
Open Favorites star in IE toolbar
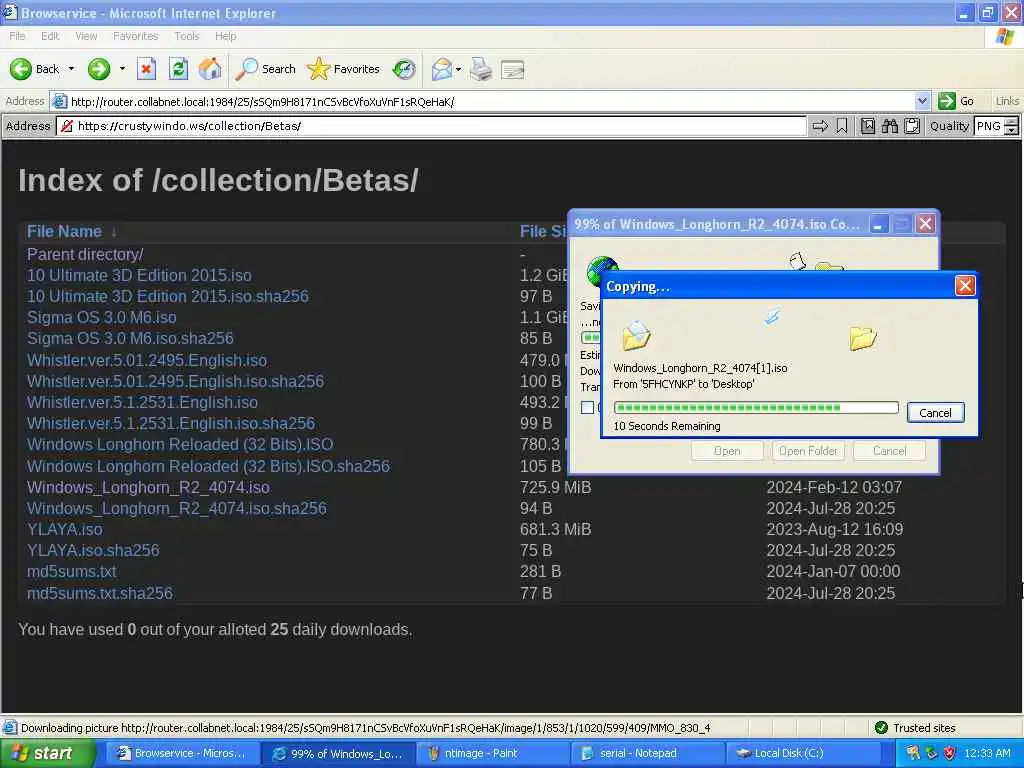344,69
